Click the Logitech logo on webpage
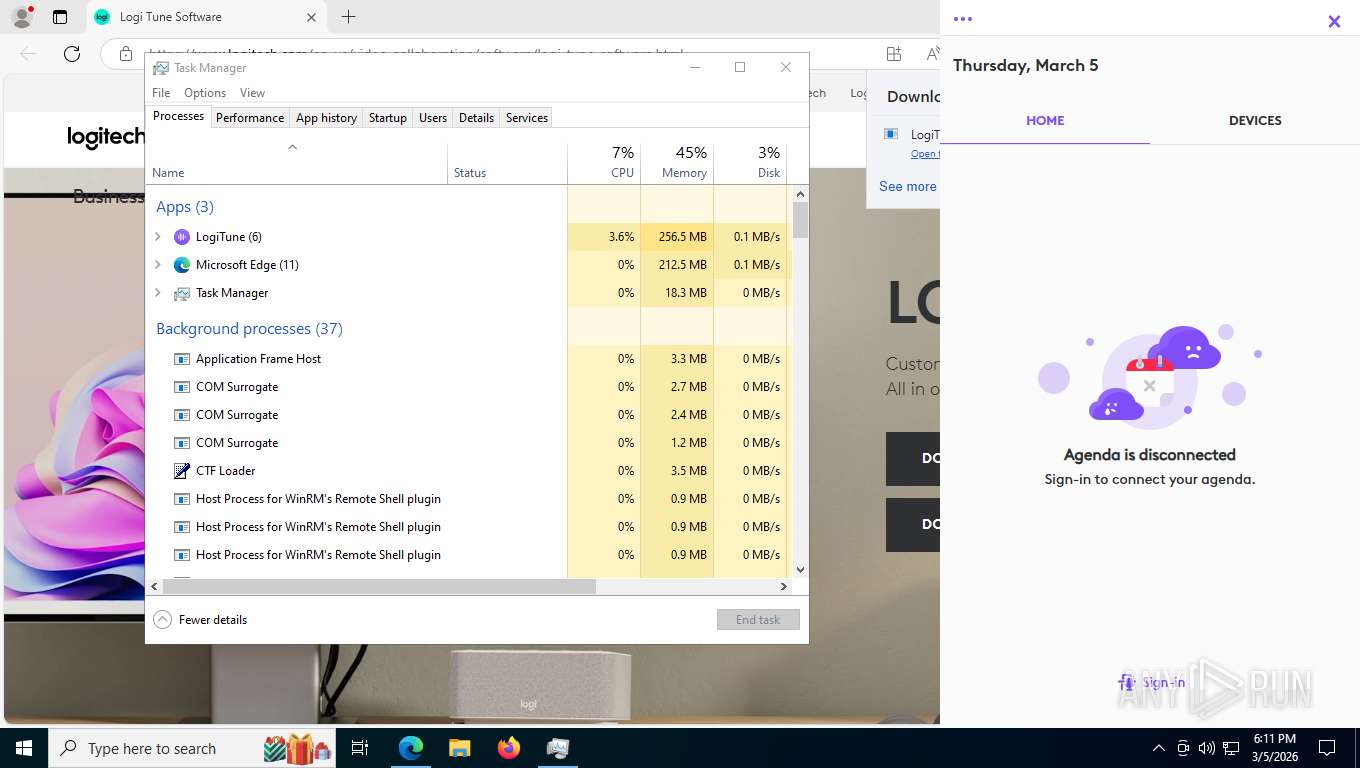This screenshot has height=768, width=1360. (106, 137)
